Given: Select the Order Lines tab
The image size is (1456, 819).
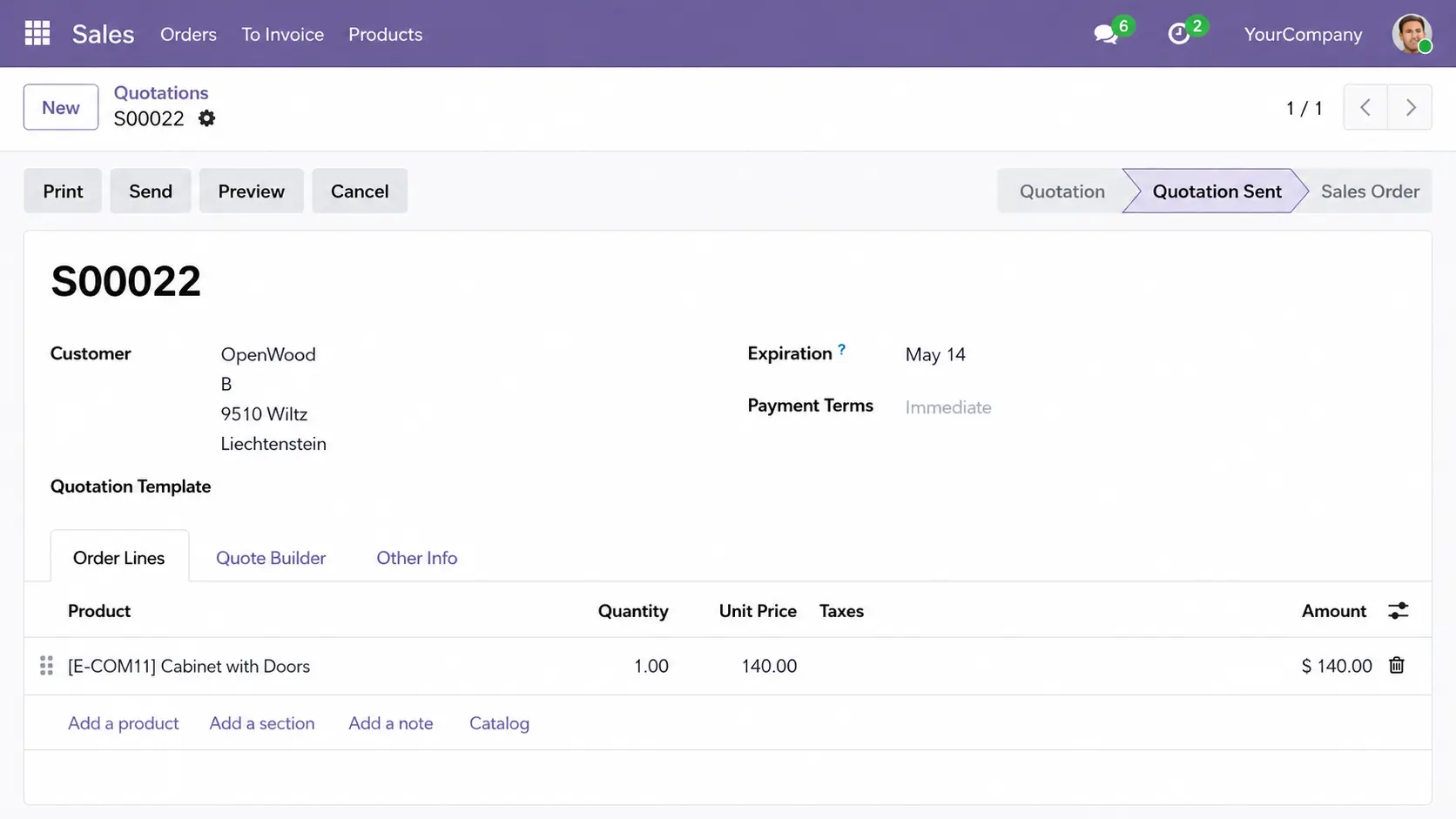Looking at the screenshot, I should [x=119, y=558].
